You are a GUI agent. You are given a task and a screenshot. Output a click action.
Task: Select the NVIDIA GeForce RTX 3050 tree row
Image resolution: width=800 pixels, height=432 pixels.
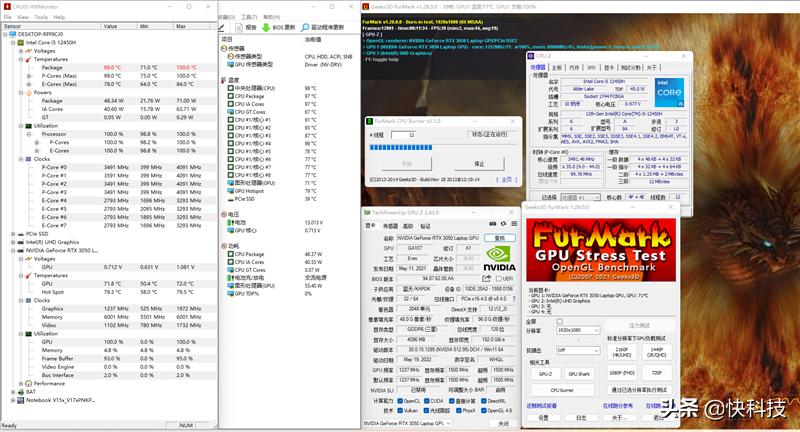pos(61,250)
